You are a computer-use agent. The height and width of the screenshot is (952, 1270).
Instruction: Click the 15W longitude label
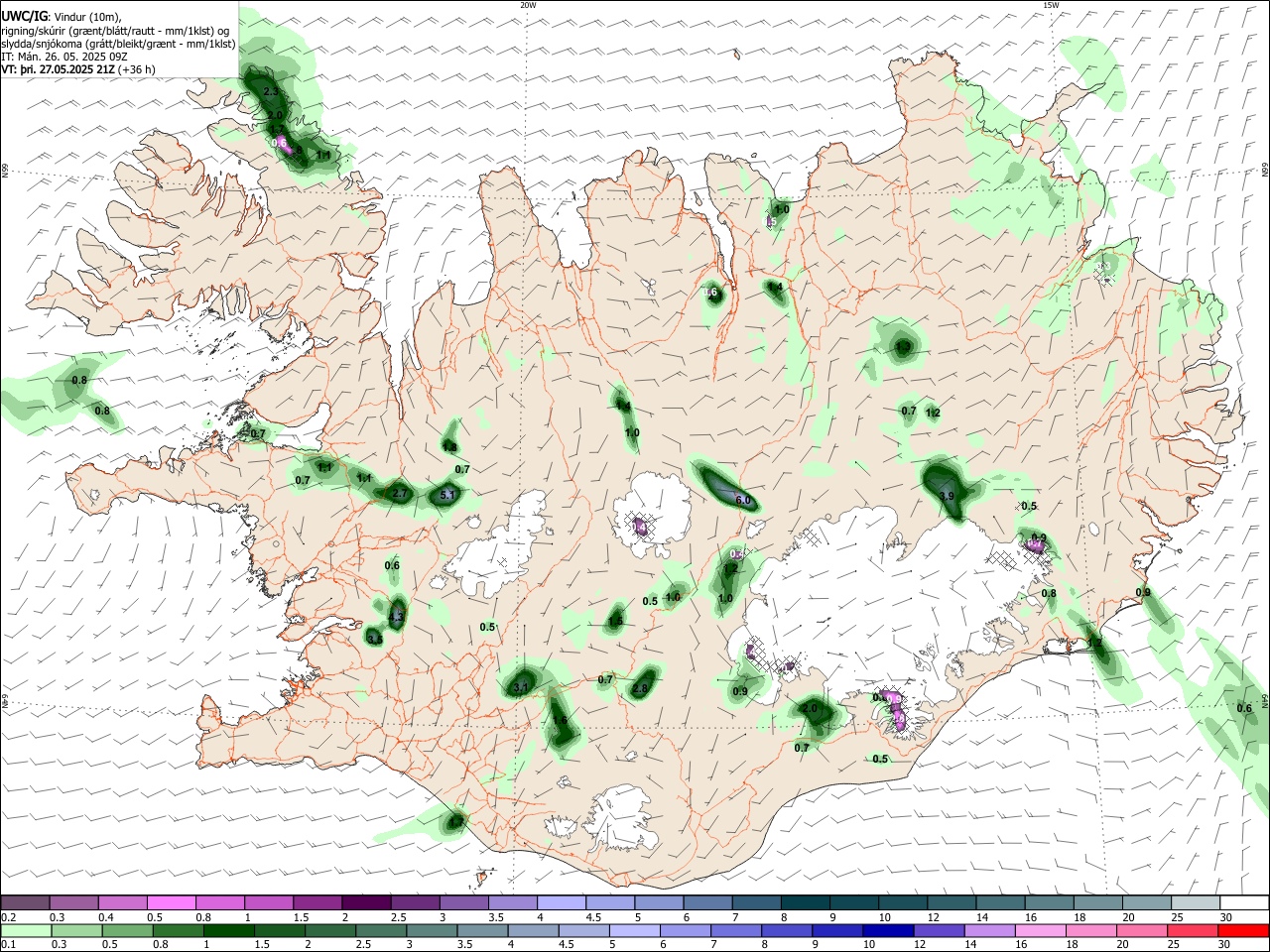point(1051,5)
